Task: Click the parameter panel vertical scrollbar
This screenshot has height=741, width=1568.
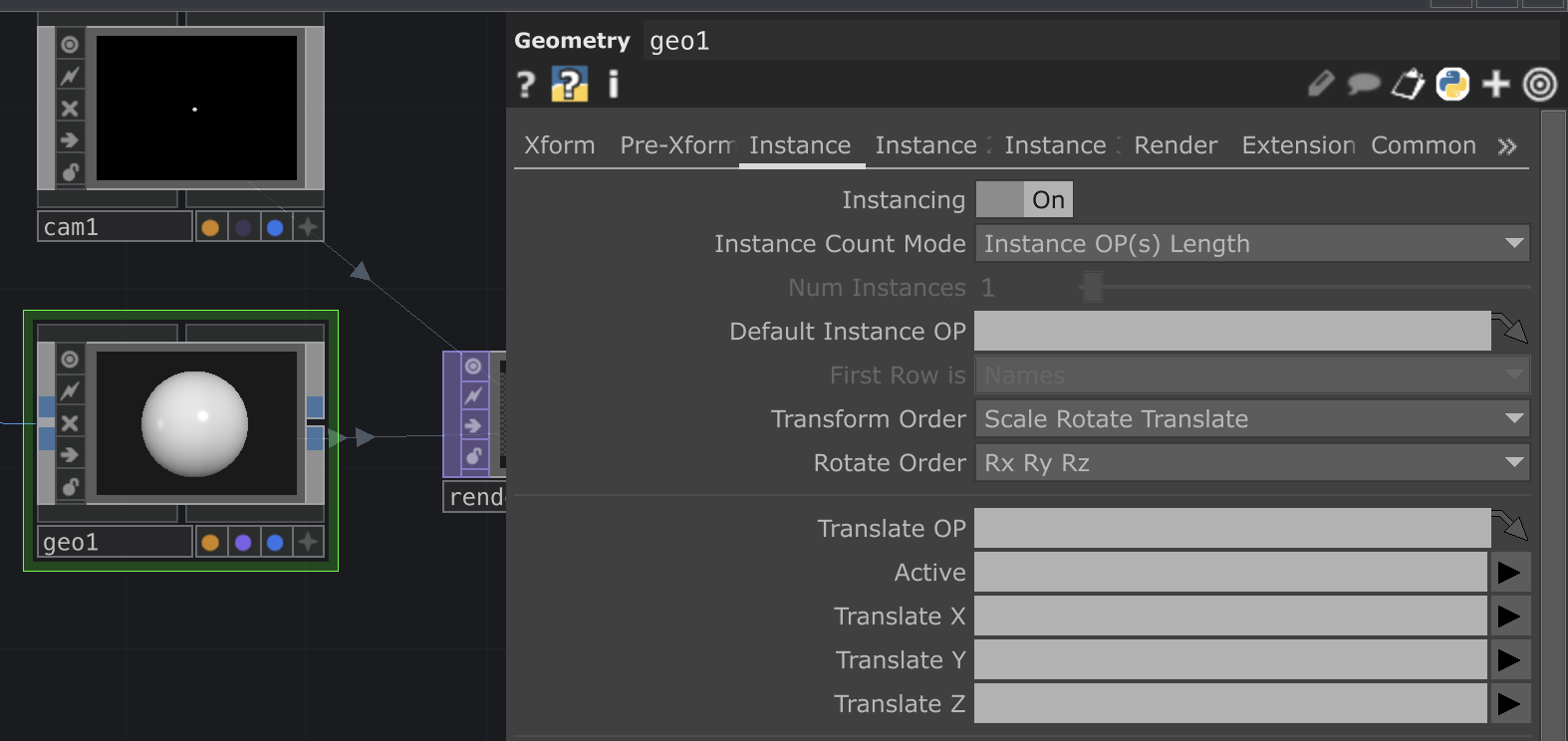Action: tap(1554, 426)
